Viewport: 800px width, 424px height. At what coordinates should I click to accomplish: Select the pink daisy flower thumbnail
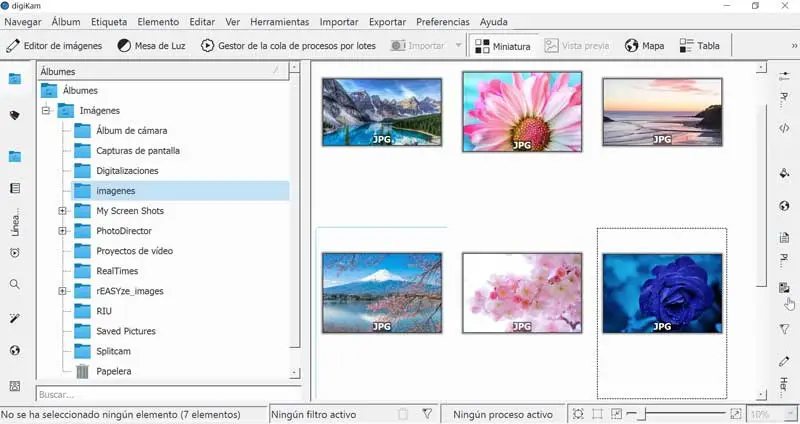coord(522,112)
